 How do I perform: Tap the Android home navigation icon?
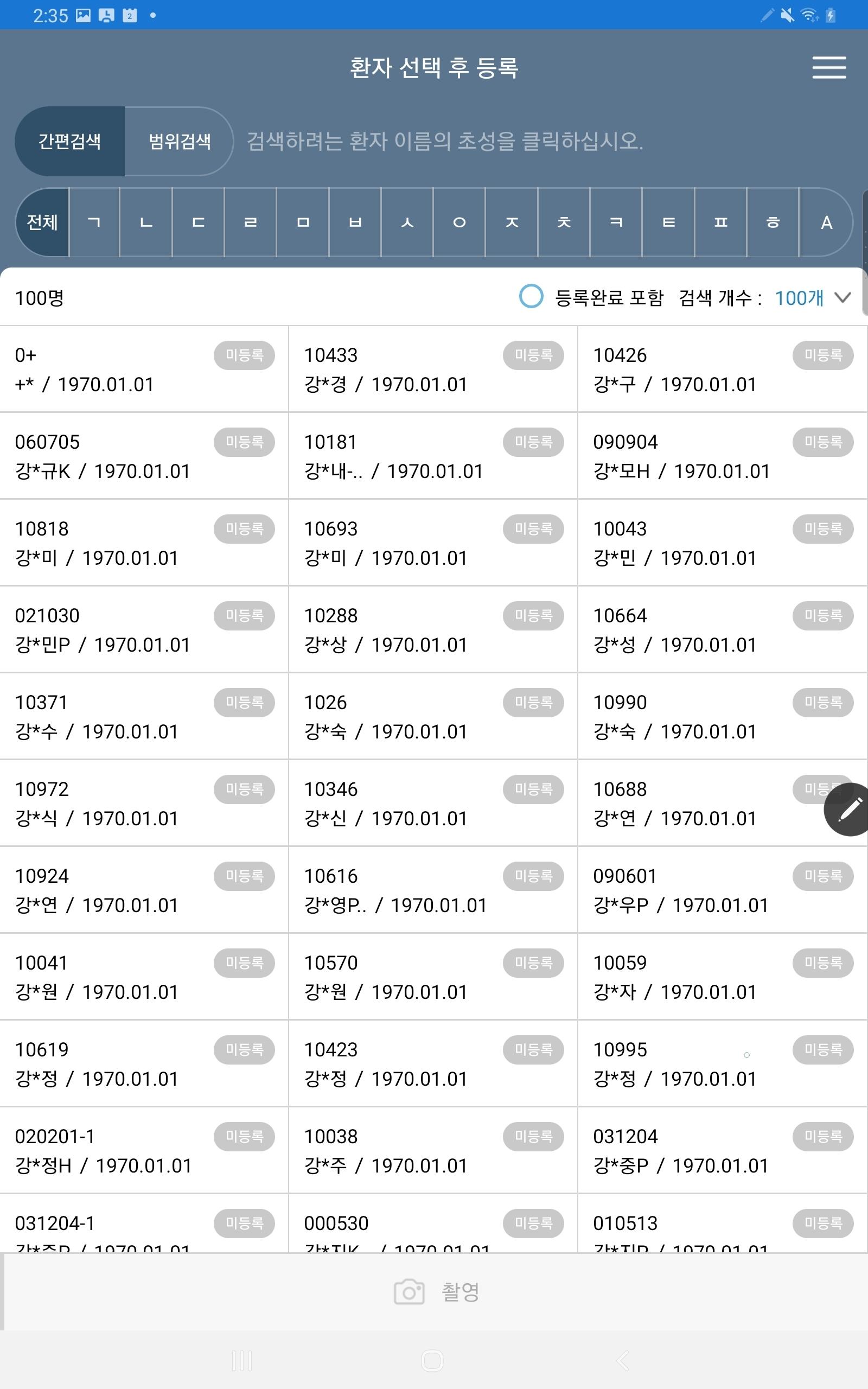(432, 1360)
